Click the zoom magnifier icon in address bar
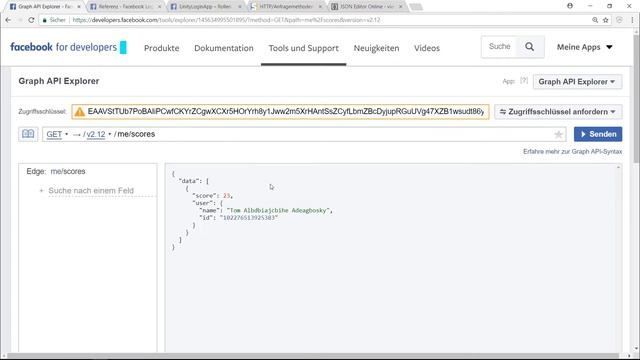The width and height of the screenshot is (640, 360). tap(595, 20)
